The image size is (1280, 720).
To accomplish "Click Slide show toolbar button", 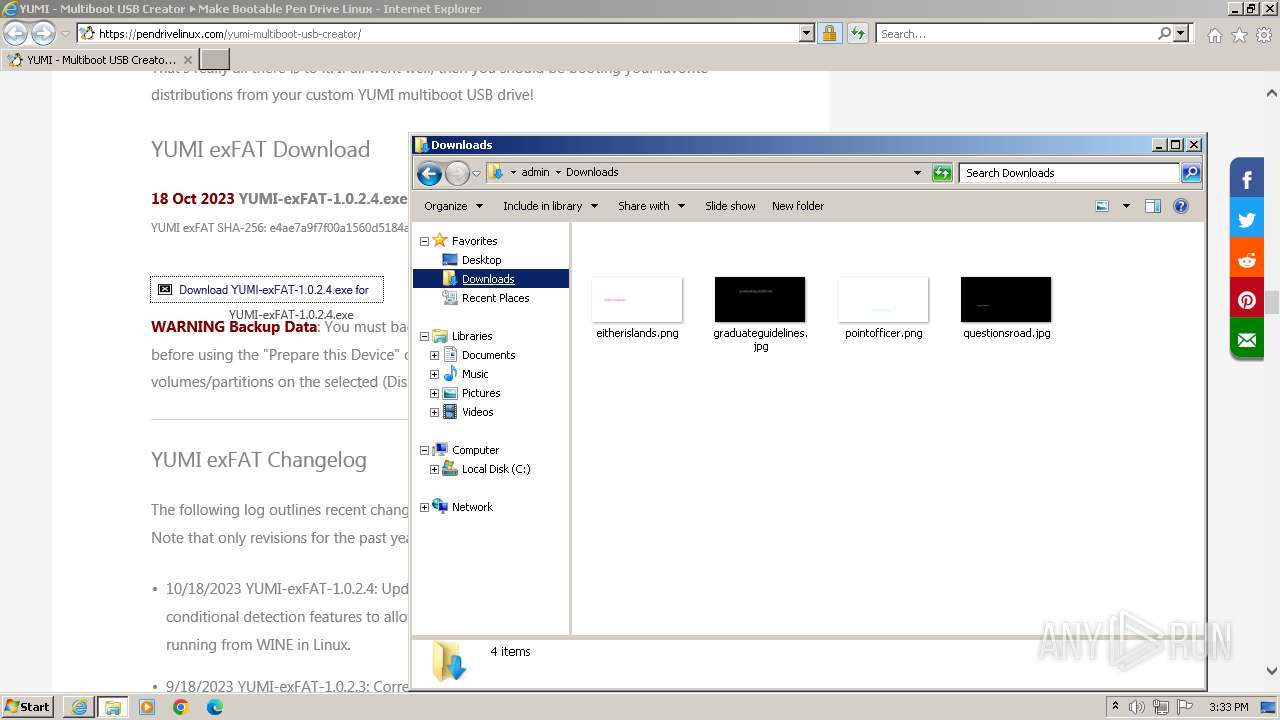I will (730, 206).
